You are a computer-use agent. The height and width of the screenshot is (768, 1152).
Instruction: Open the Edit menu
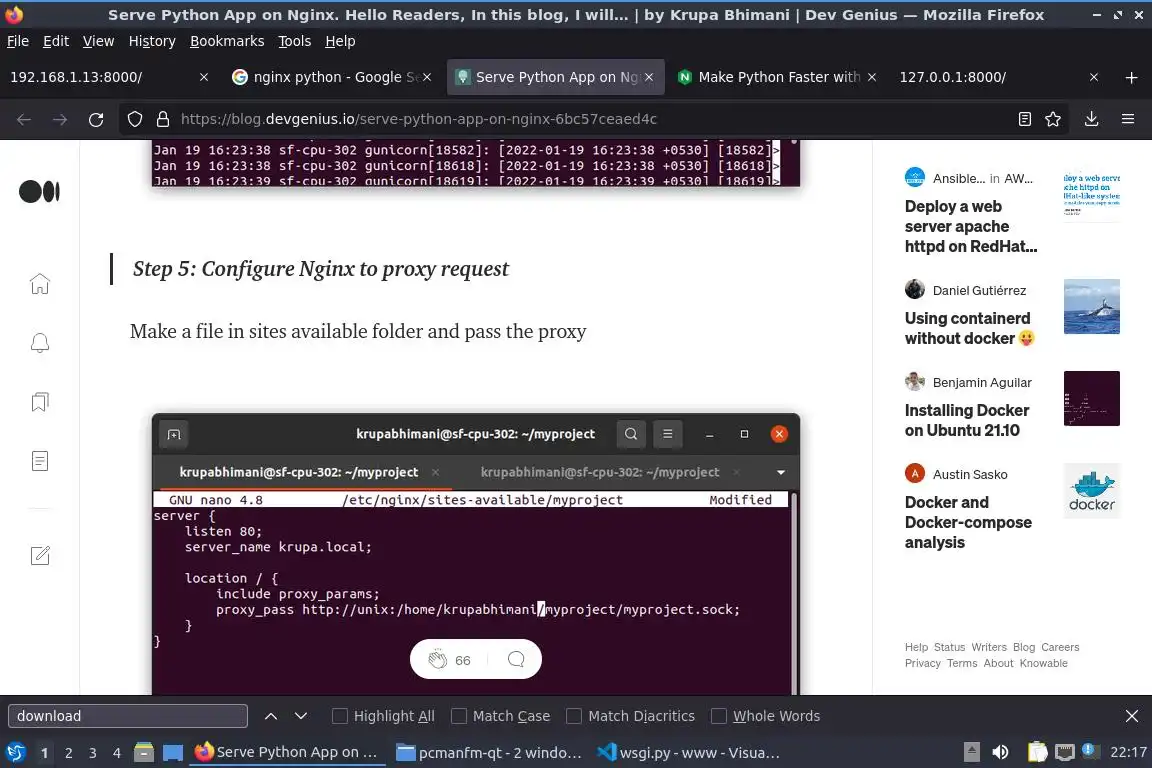pyautogui.click(x=56, y=41)
